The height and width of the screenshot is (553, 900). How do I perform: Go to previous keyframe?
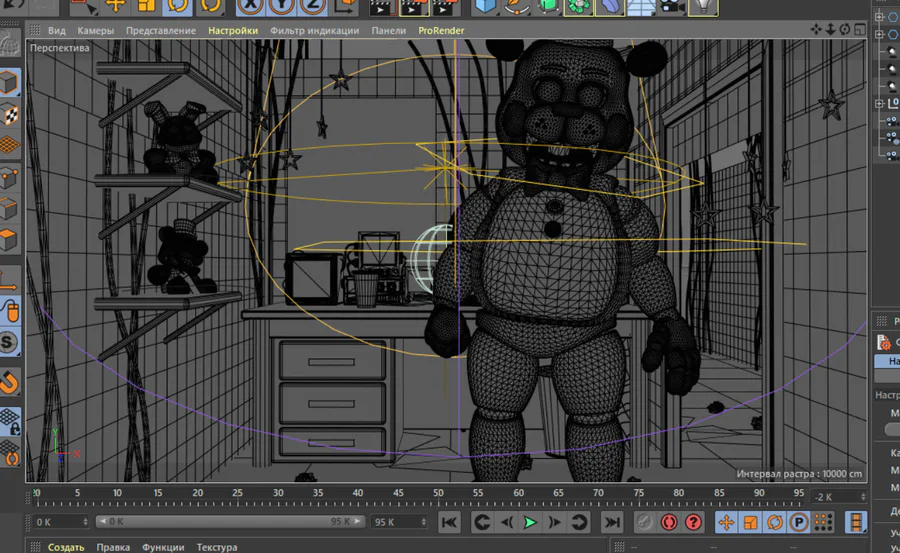point(482,523)
